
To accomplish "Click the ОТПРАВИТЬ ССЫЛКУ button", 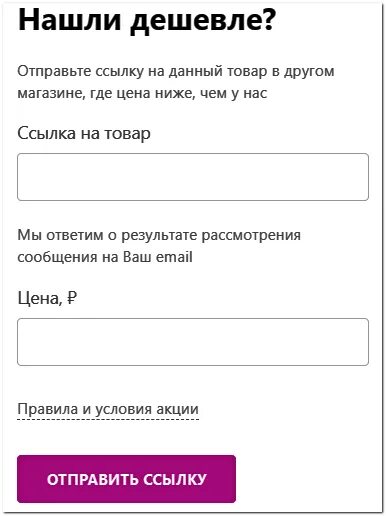I will click(x=126, y=479).
